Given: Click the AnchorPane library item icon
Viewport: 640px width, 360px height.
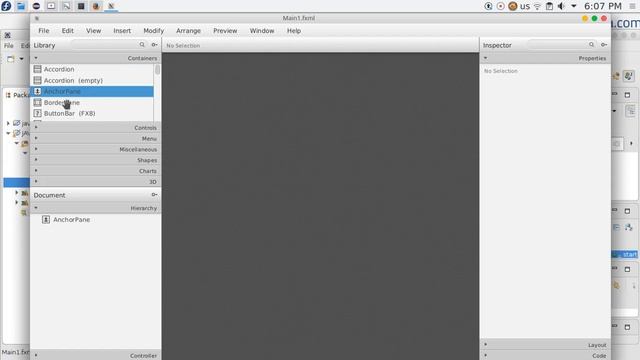Looking at the screenshot, I should click(x=38, y=91).
